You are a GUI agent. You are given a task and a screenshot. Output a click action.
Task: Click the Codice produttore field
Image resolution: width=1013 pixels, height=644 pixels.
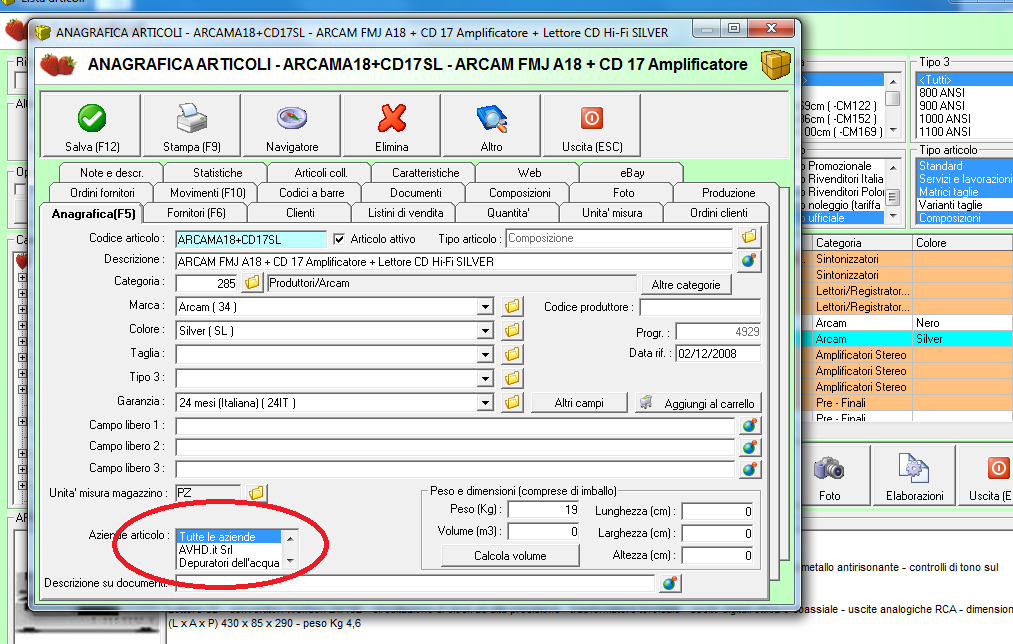point(700,307)
